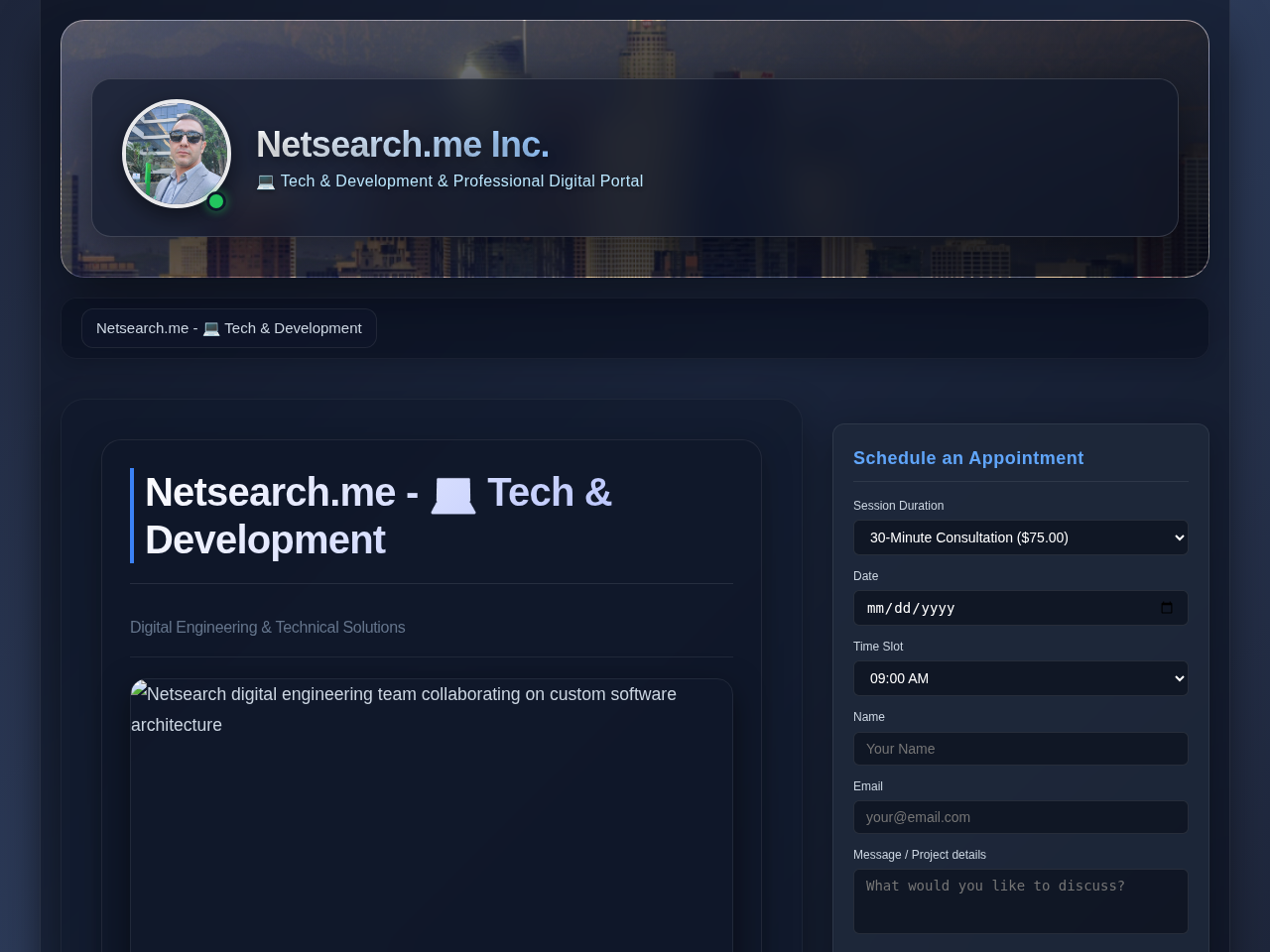Select the Netsearch.me Tech & Development tab
The width and height of the screenshot is (1270, 952).
point(229,328)
